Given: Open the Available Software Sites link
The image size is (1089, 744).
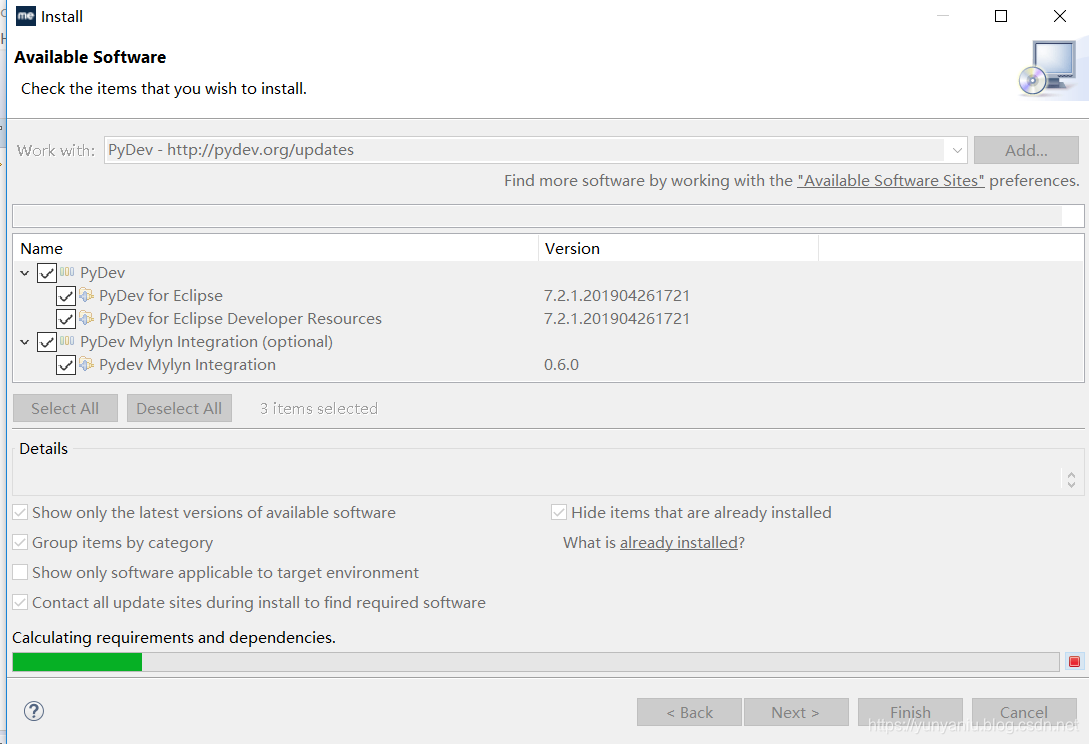Looking at the screenshot, I should (890, 181).
